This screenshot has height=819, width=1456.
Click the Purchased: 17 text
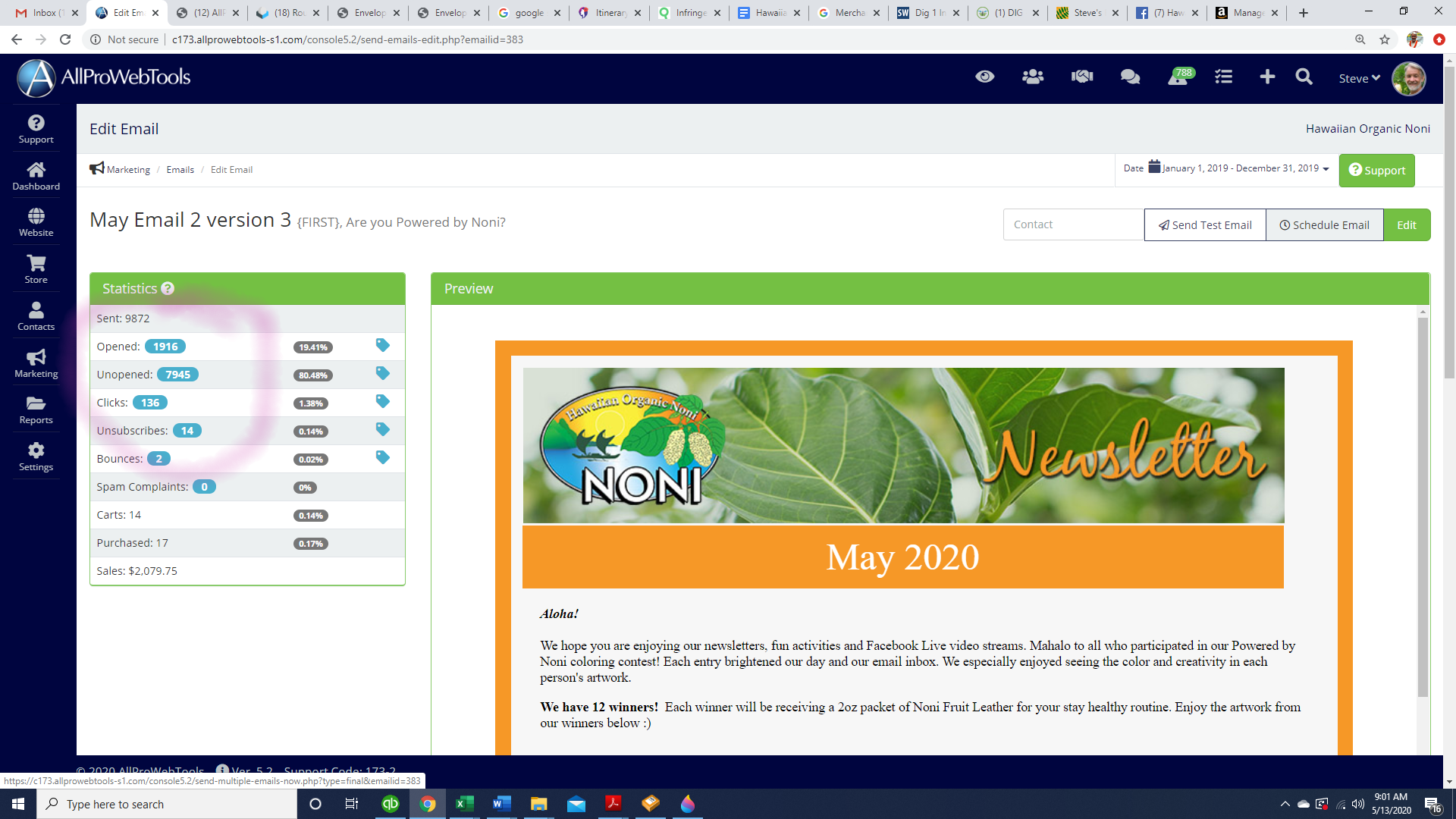tap(132, 543)
